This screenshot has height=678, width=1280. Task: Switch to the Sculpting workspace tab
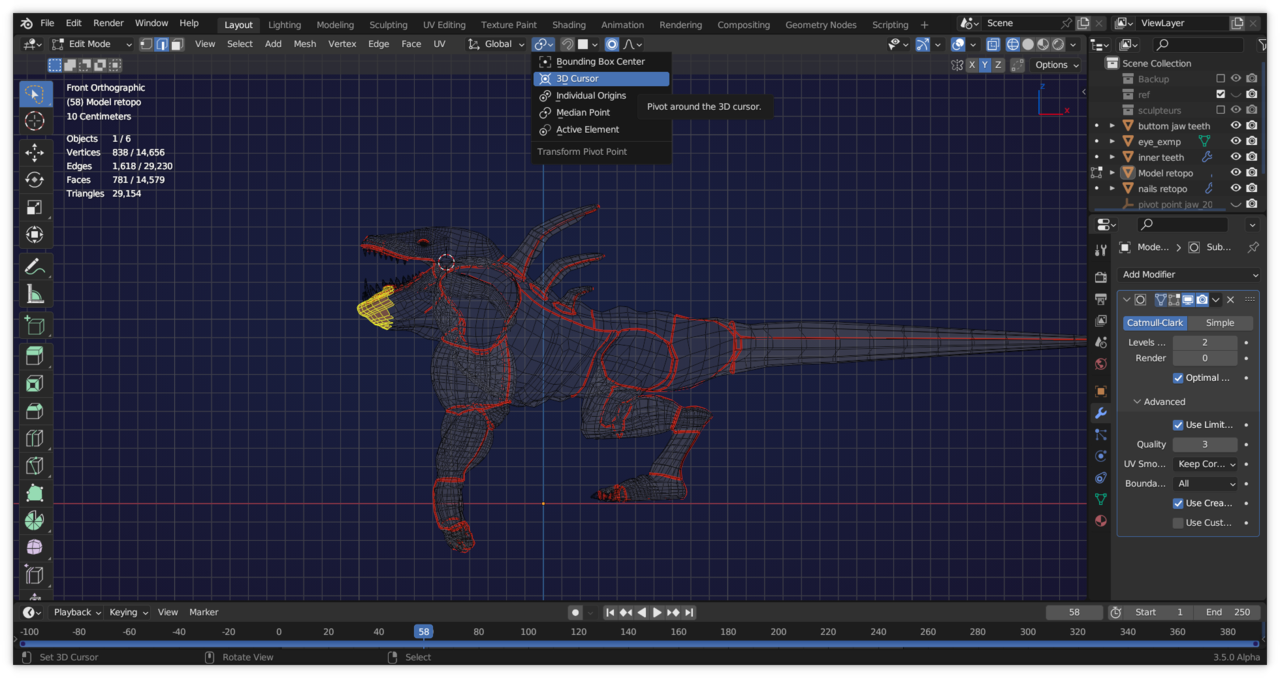click(x=388, y=25)
